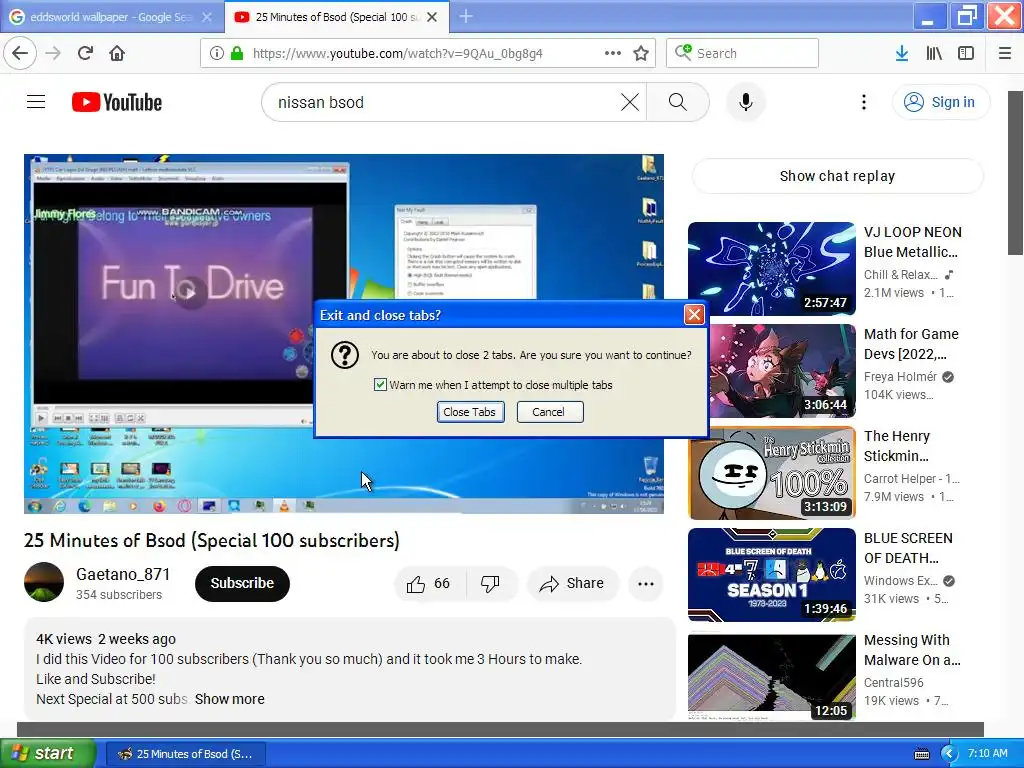Click the video title 25 Minutes of Bsod

pos(212,540)
